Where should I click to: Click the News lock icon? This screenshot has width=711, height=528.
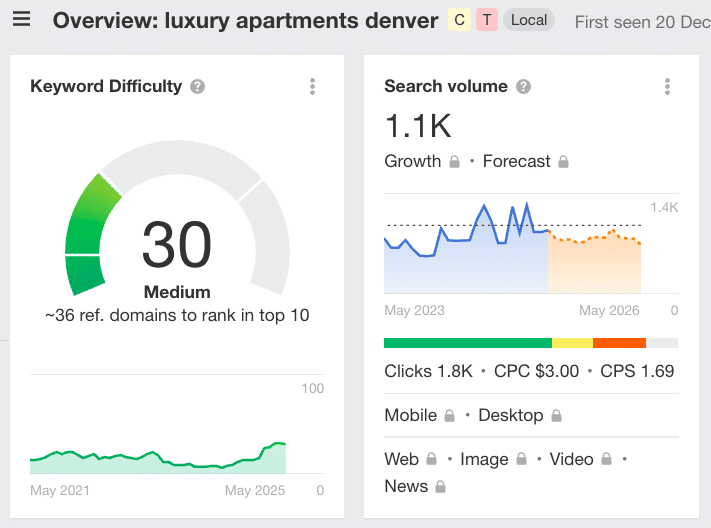(x=440, y=487)
